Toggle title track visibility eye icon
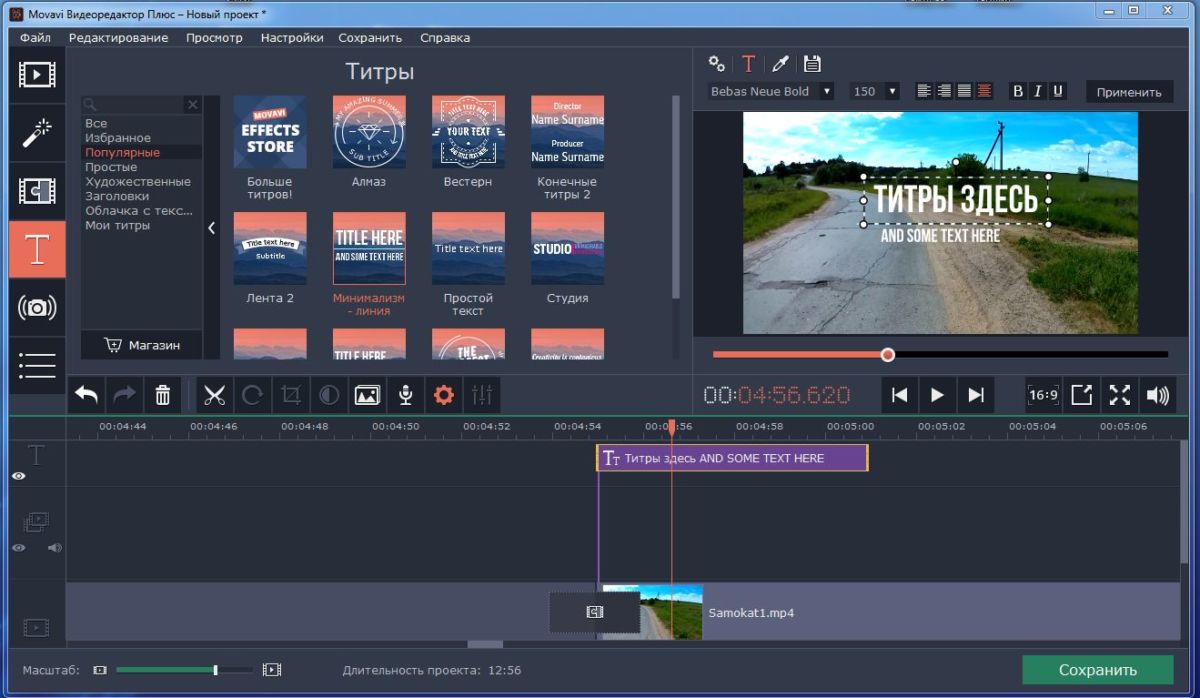The image size is (1200, 698). 19,477
